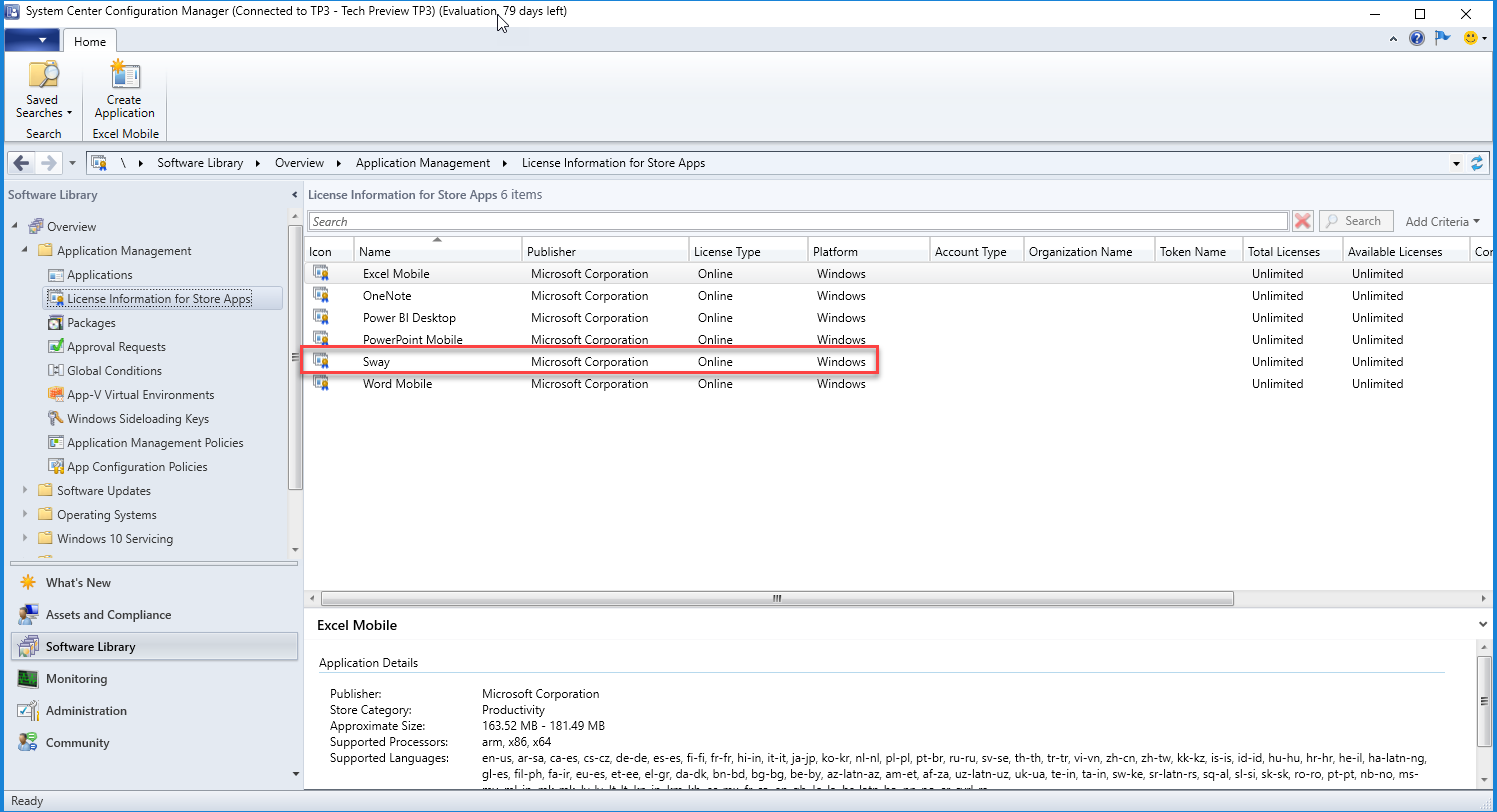Open the Community workspace
1497x812 pixels.
(x=154, y=743)
